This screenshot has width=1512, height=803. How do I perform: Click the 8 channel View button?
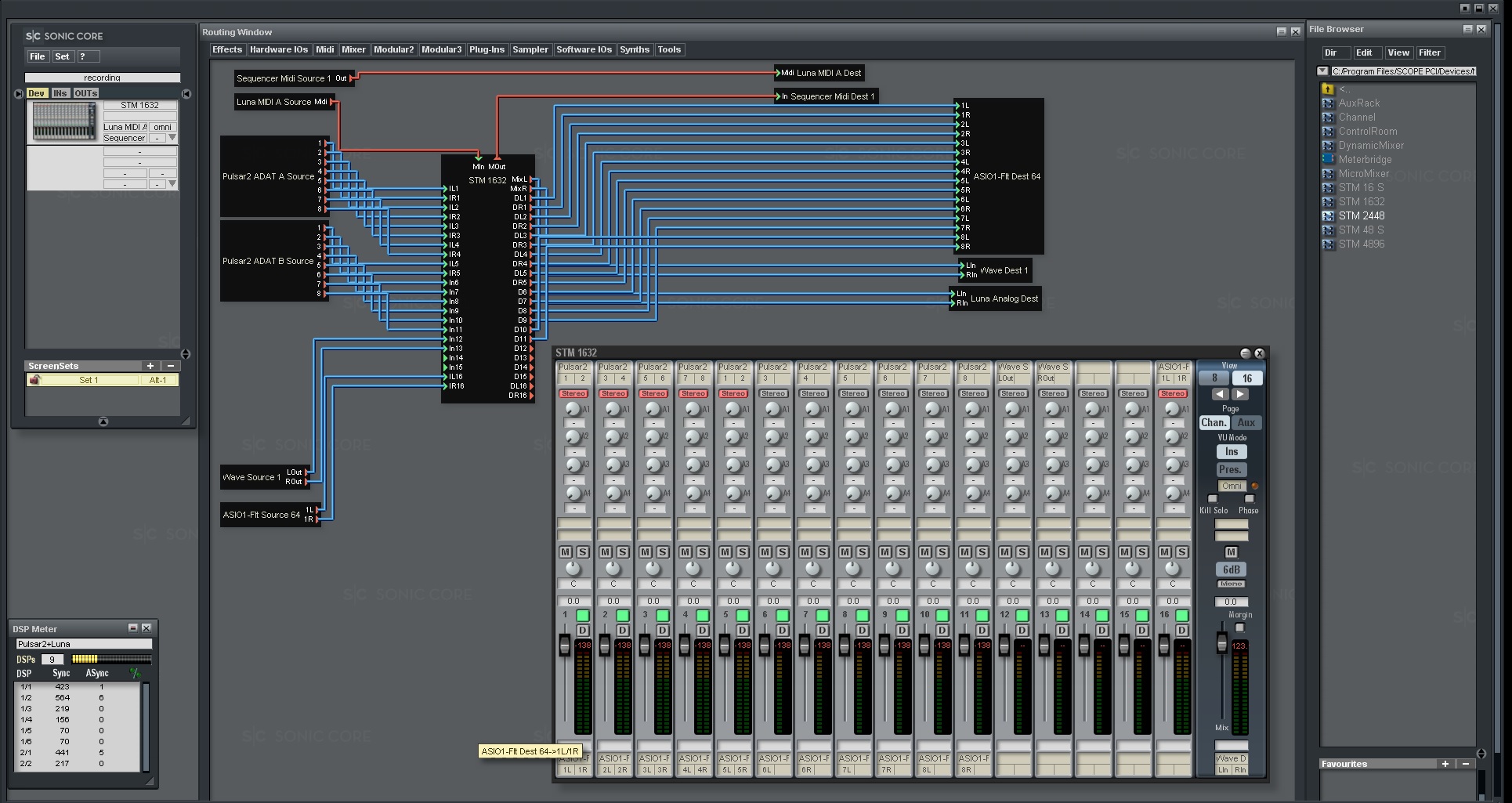point(1214,378)
